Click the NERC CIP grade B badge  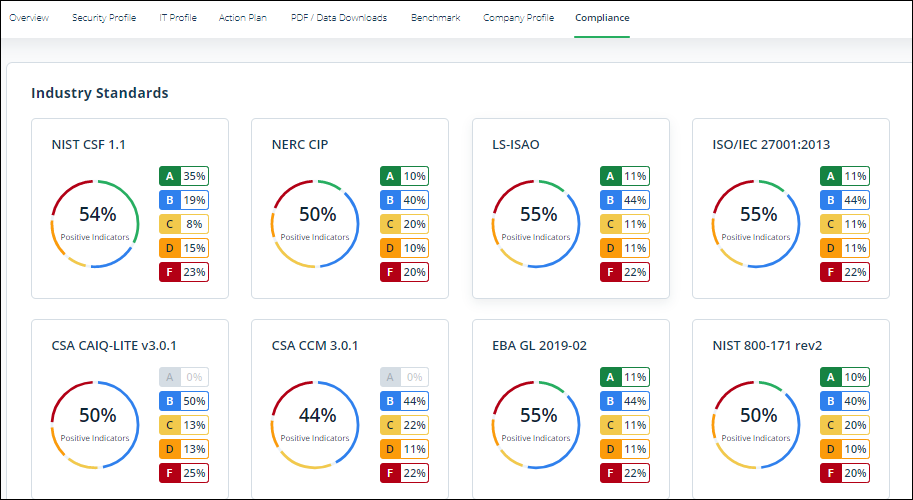404,200
